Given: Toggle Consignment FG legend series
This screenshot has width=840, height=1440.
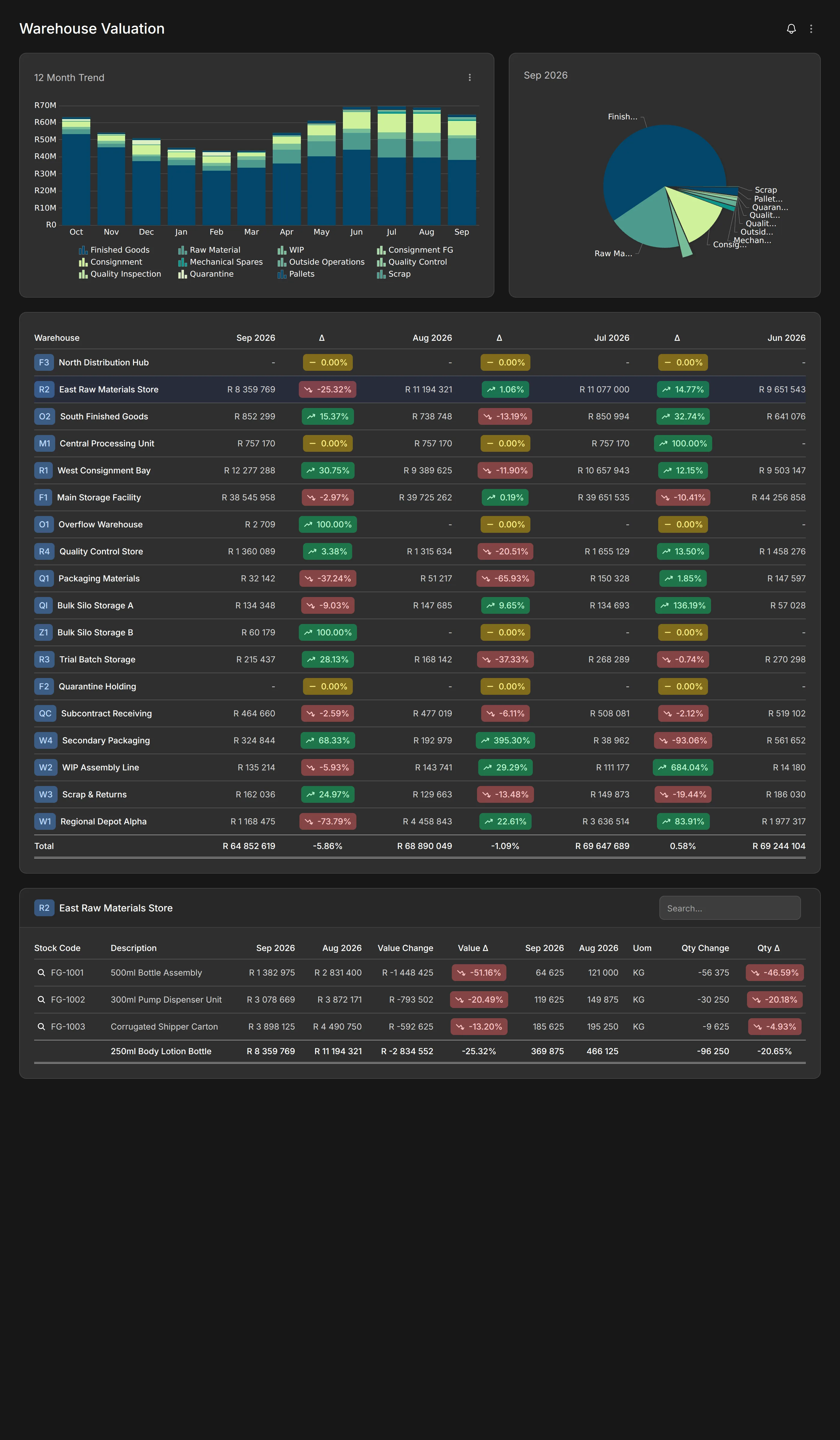Looking at the screenshot, I should [x=415, y=250].
